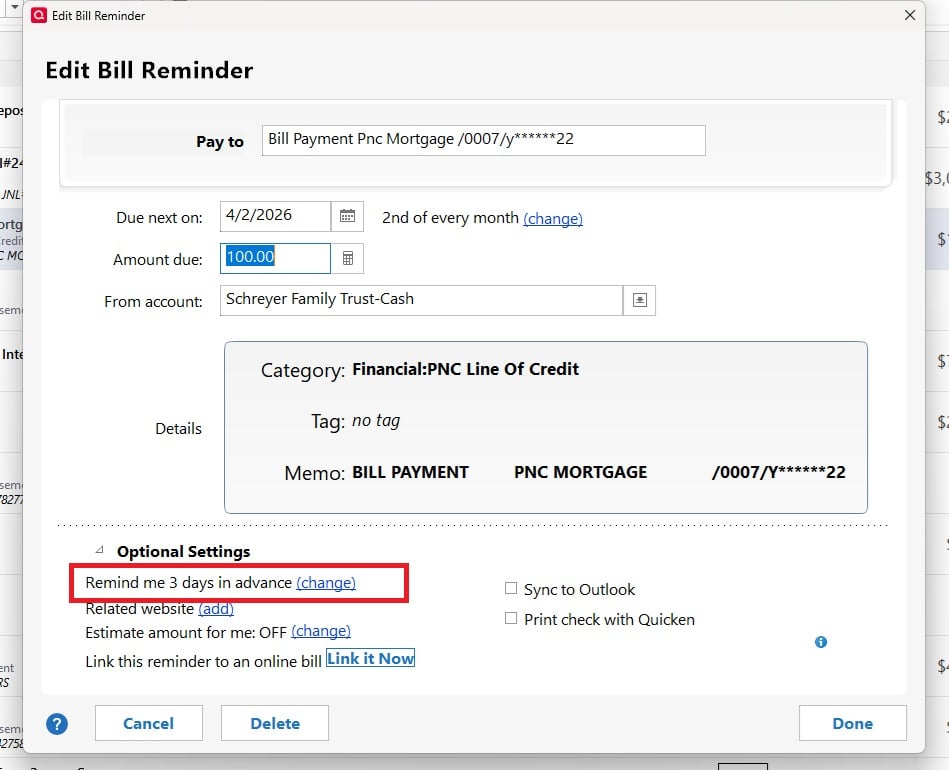Screen dimensions: 949x770
Task: Click the blue info icon
Action: coord(821,642)
